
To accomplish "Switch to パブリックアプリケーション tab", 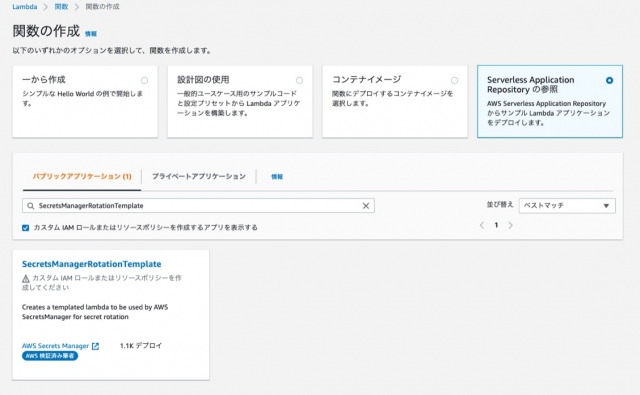I will 82,176.
